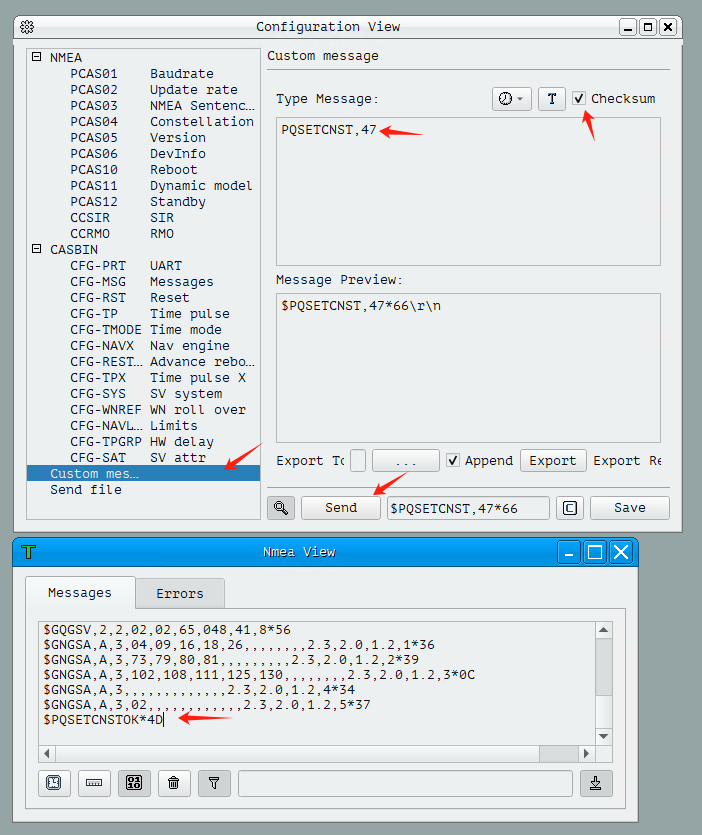This screenshot has width=702, height=835.
Task: Click the Save button
Action: [x=629, y=508]
